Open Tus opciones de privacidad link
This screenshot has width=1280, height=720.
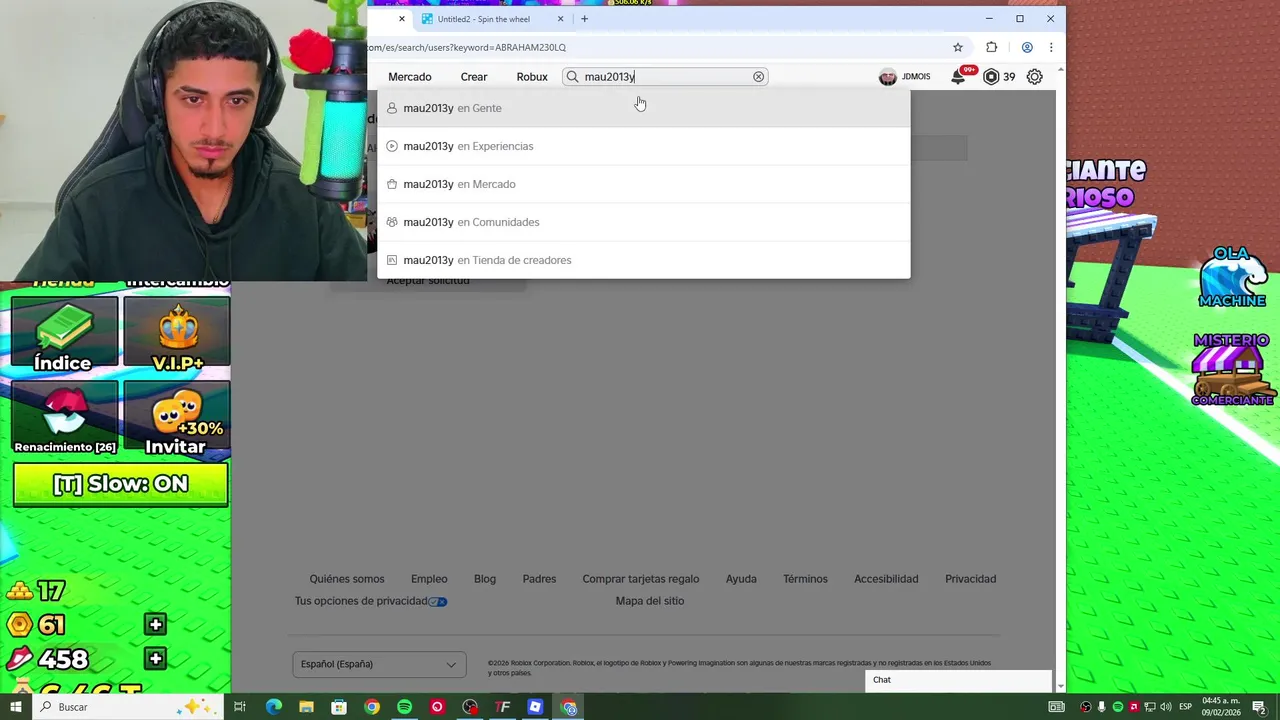(361, 601)
